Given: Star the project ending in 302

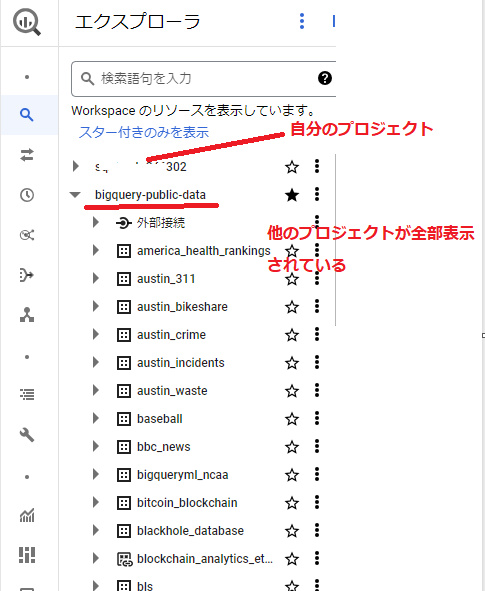Looking at the screenshot, I should 292,167.
